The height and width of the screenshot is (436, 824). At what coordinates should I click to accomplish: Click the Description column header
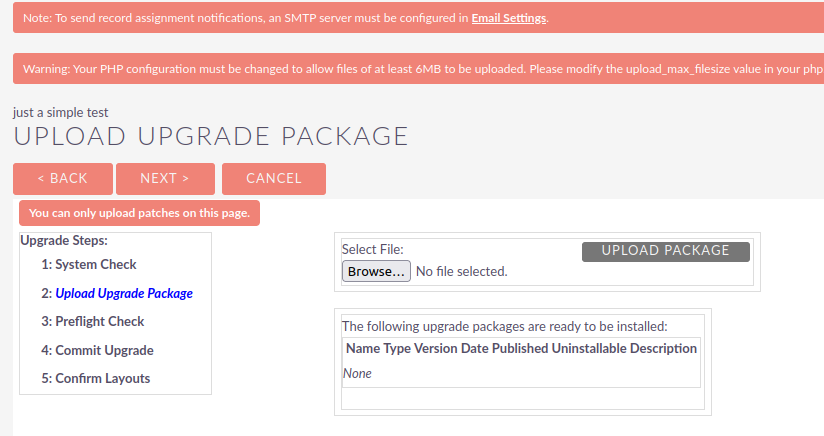[x=661, y=349]
